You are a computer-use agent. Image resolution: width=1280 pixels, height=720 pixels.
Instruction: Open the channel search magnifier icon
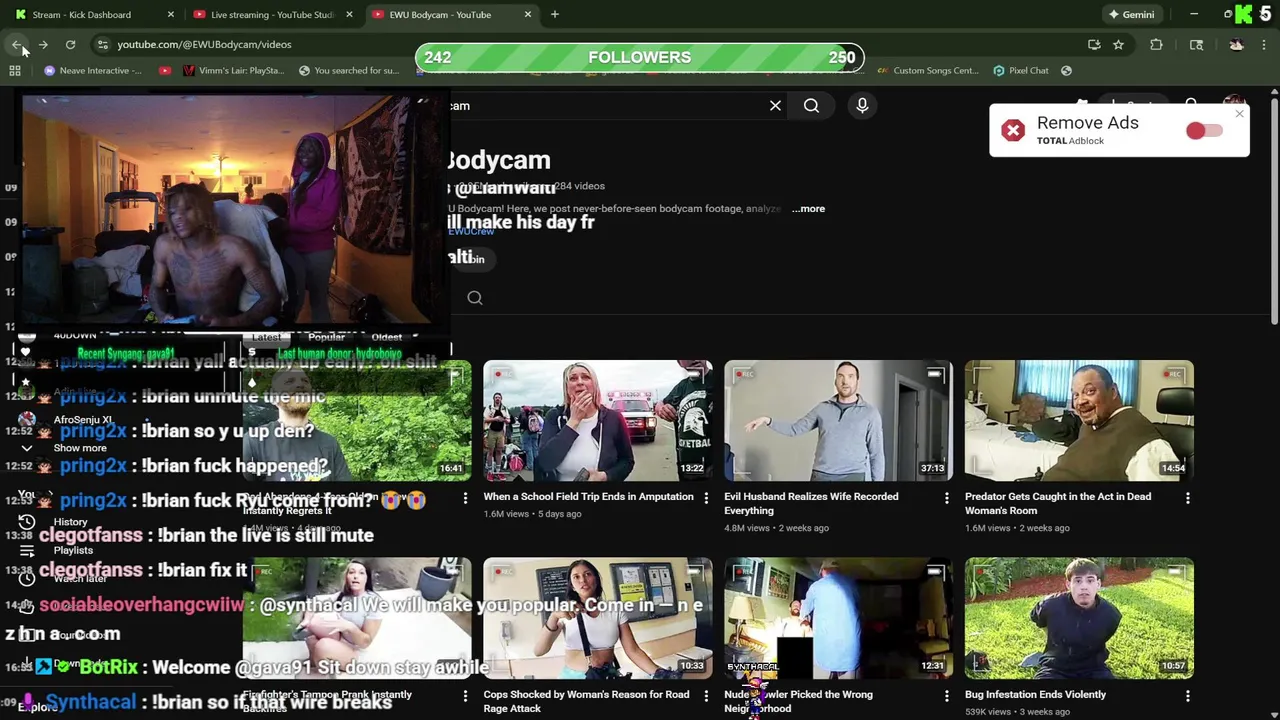[x=475, y=298]
